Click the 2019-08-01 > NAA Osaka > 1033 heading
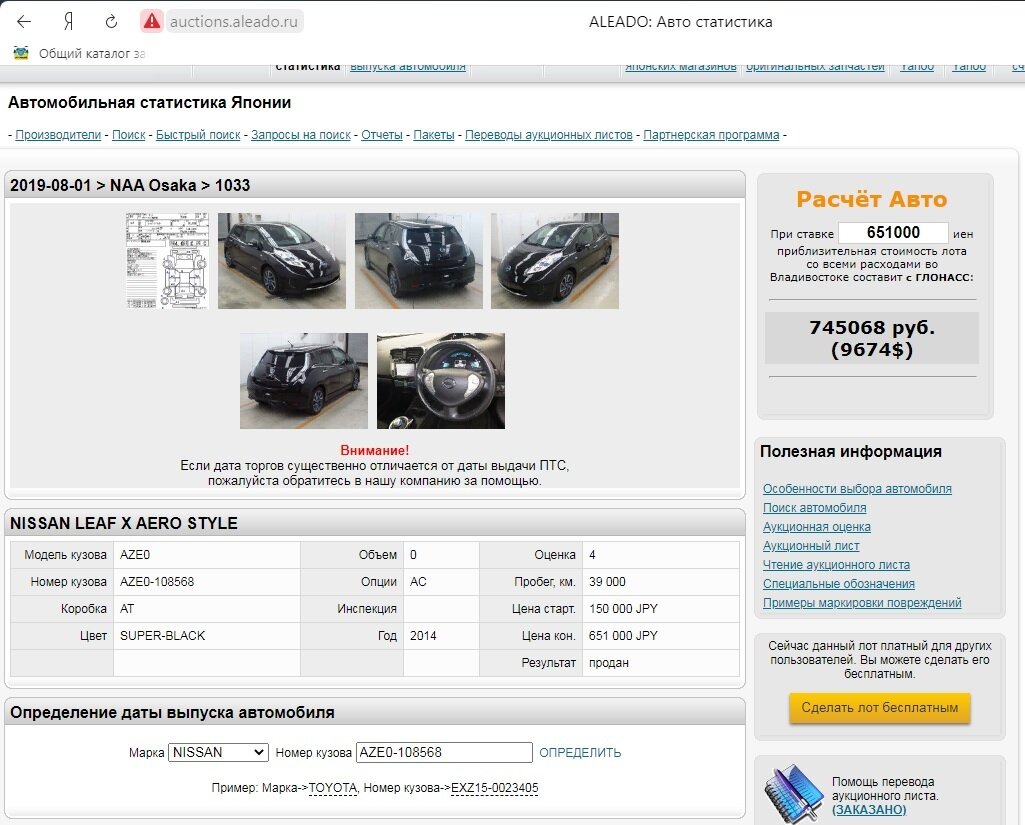 [x=130, y=186]
